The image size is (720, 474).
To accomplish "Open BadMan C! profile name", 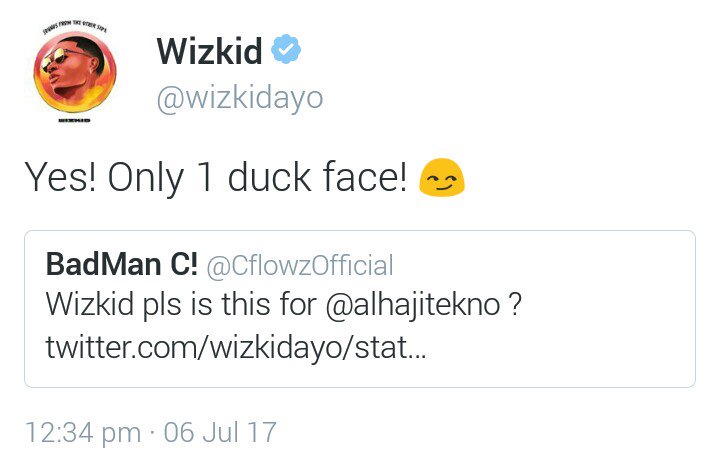I will pos(122,265).
